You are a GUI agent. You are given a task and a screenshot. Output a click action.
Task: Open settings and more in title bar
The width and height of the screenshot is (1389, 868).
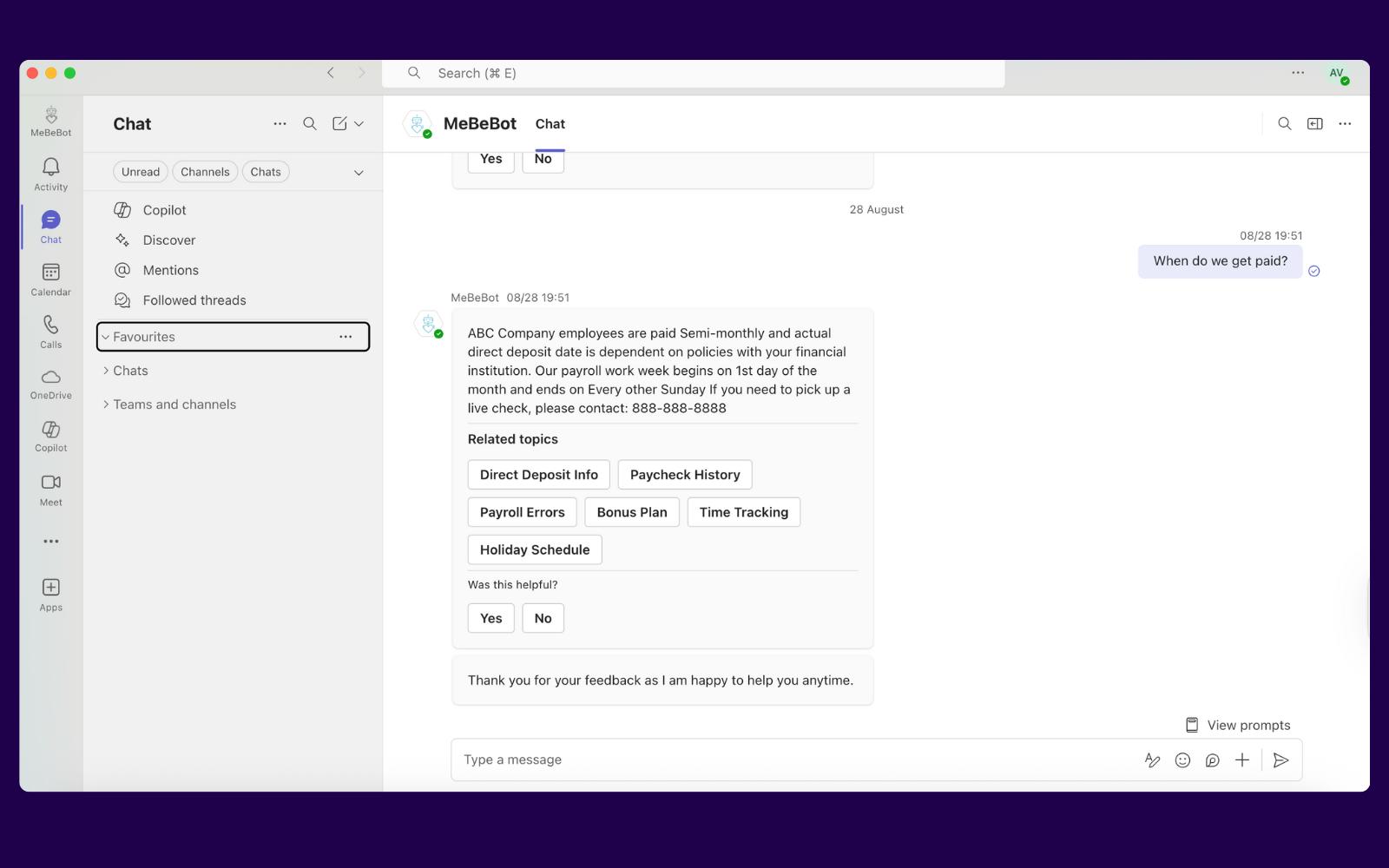[1298, 73]
